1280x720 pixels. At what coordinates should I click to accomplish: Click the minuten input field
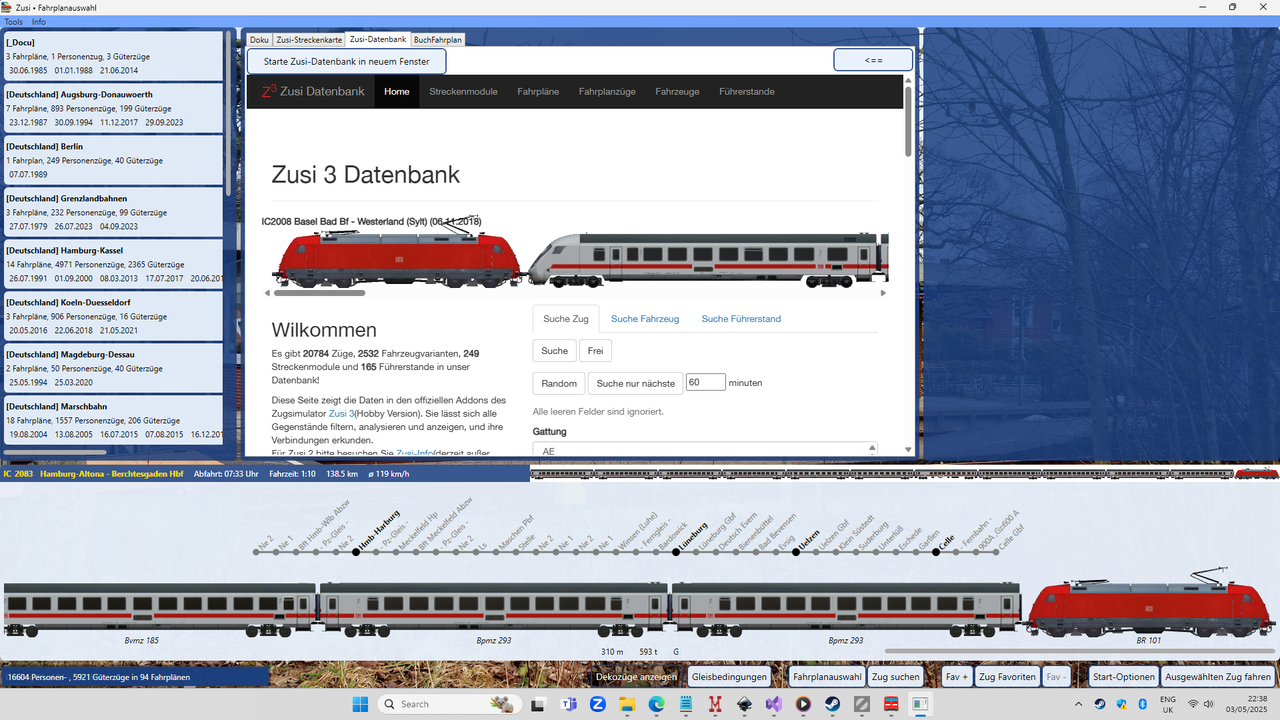point(706,382)
